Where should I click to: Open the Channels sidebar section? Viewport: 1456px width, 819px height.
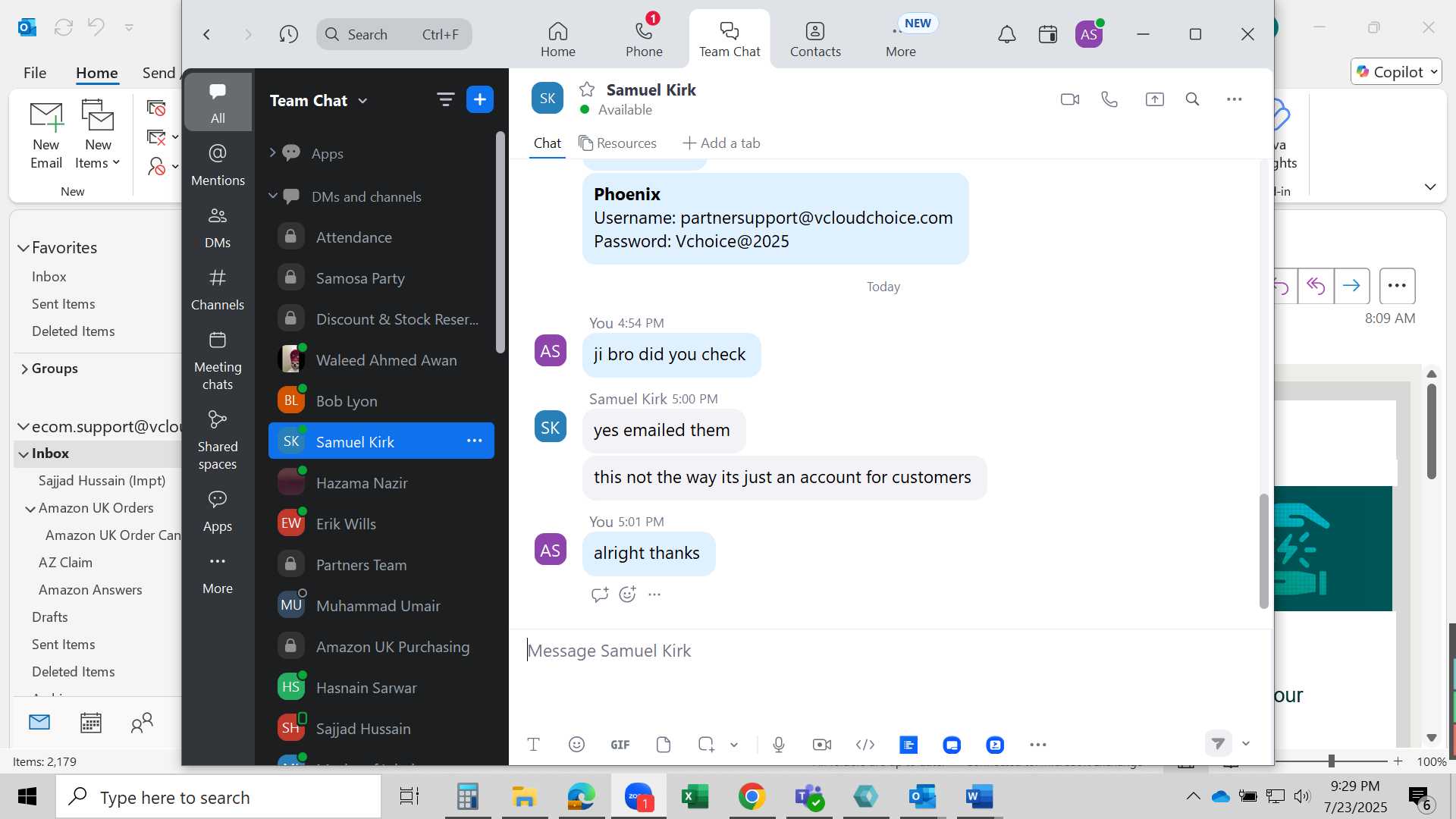(x=218, y=289)
